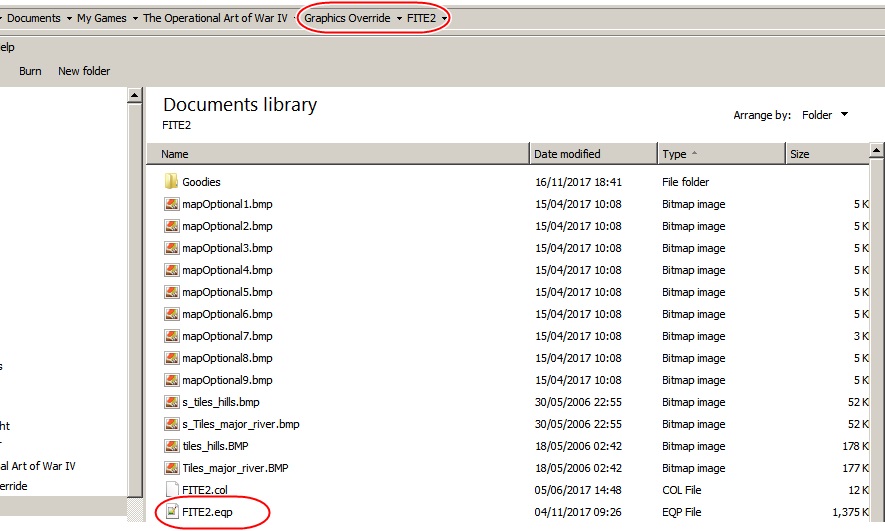Click the Goodies folder name
The image size is (885, 531).
pyautogui.click(x=201, y=182)
